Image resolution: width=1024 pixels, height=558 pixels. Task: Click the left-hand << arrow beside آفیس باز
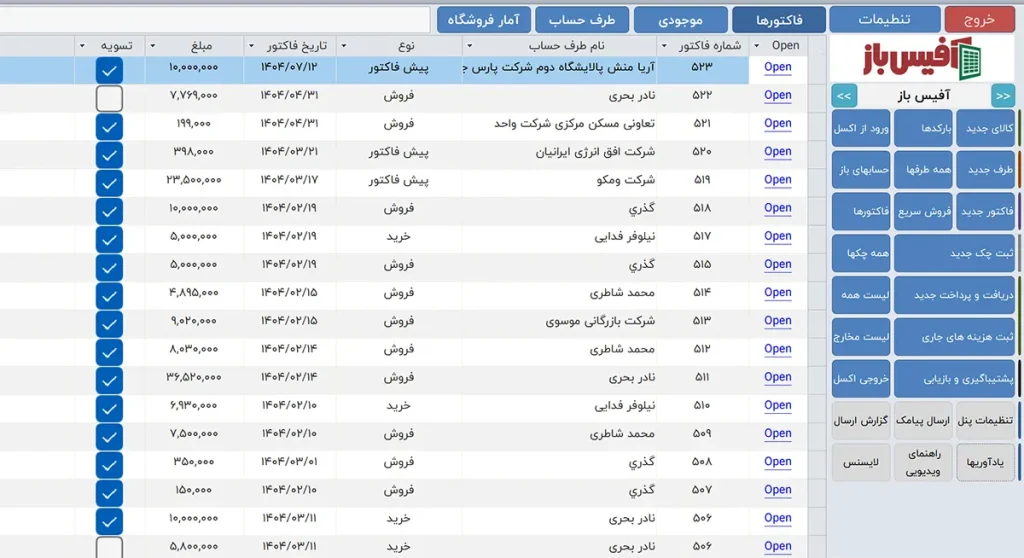click(844, 96)
